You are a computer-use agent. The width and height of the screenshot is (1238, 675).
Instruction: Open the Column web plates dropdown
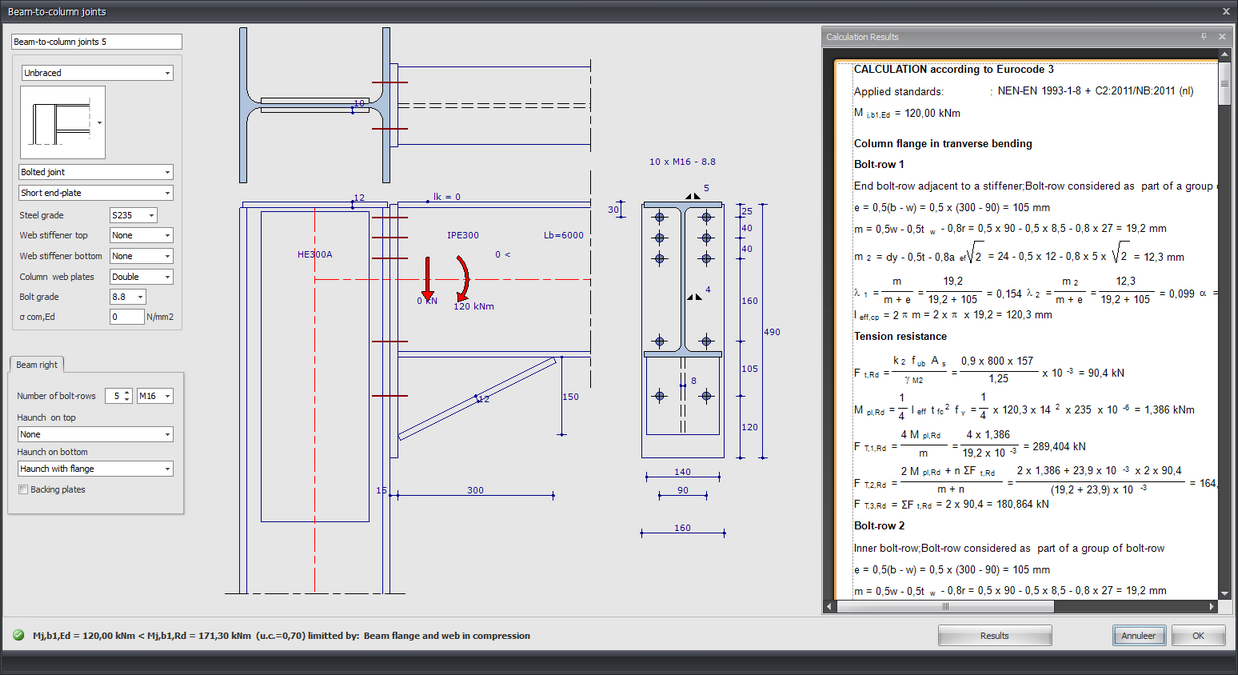tap(141, 276)
